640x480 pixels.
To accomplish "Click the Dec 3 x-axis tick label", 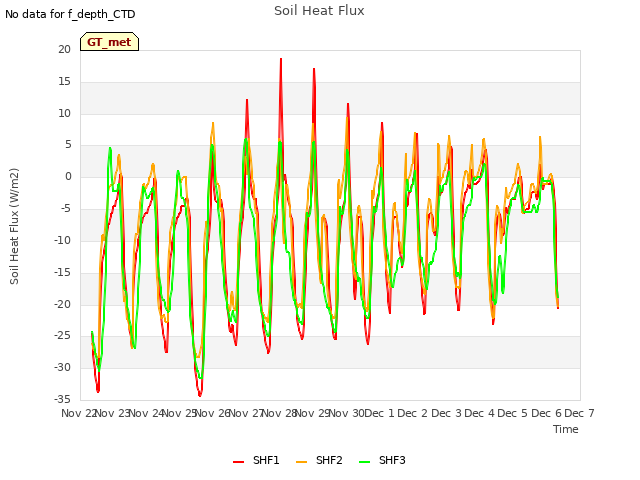I will pos(446,413).
